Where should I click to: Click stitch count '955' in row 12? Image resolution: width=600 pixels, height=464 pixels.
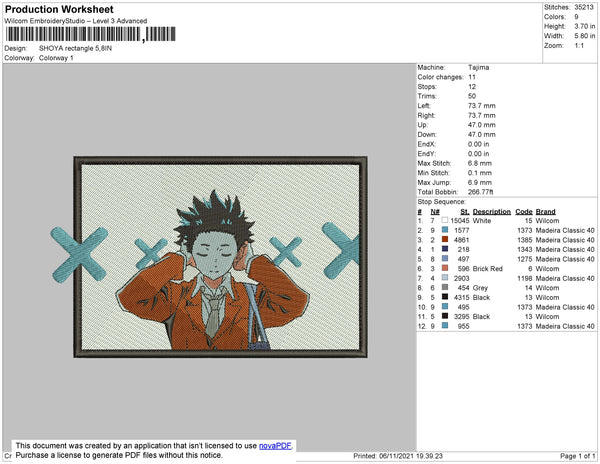point(463,326)
